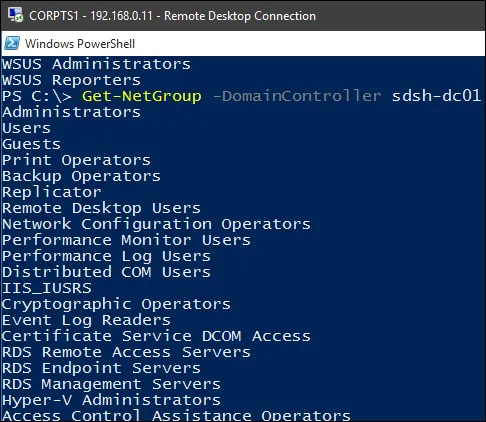486x422 pixels.
Task: Click the Windows PowerShell title bar
Action: pos(243,43)
